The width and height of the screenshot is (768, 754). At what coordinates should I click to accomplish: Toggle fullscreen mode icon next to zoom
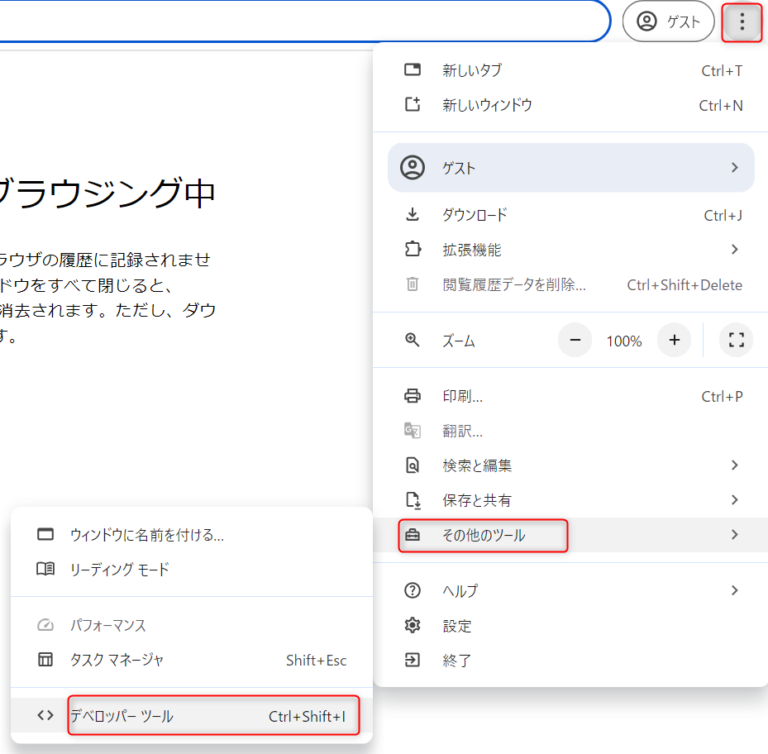point(736,340)
